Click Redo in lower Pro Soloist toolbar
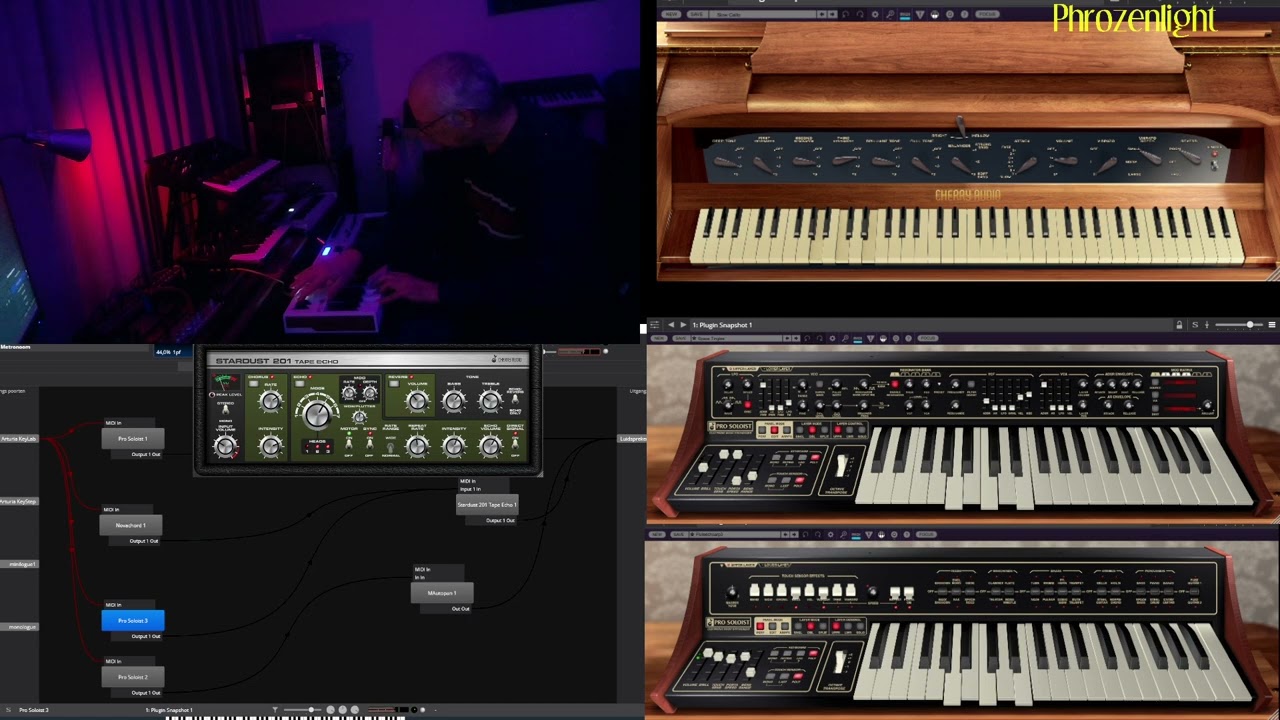The width and height of the screenshot is (1280, 720). pyautogui.click(x=820, y=535)
